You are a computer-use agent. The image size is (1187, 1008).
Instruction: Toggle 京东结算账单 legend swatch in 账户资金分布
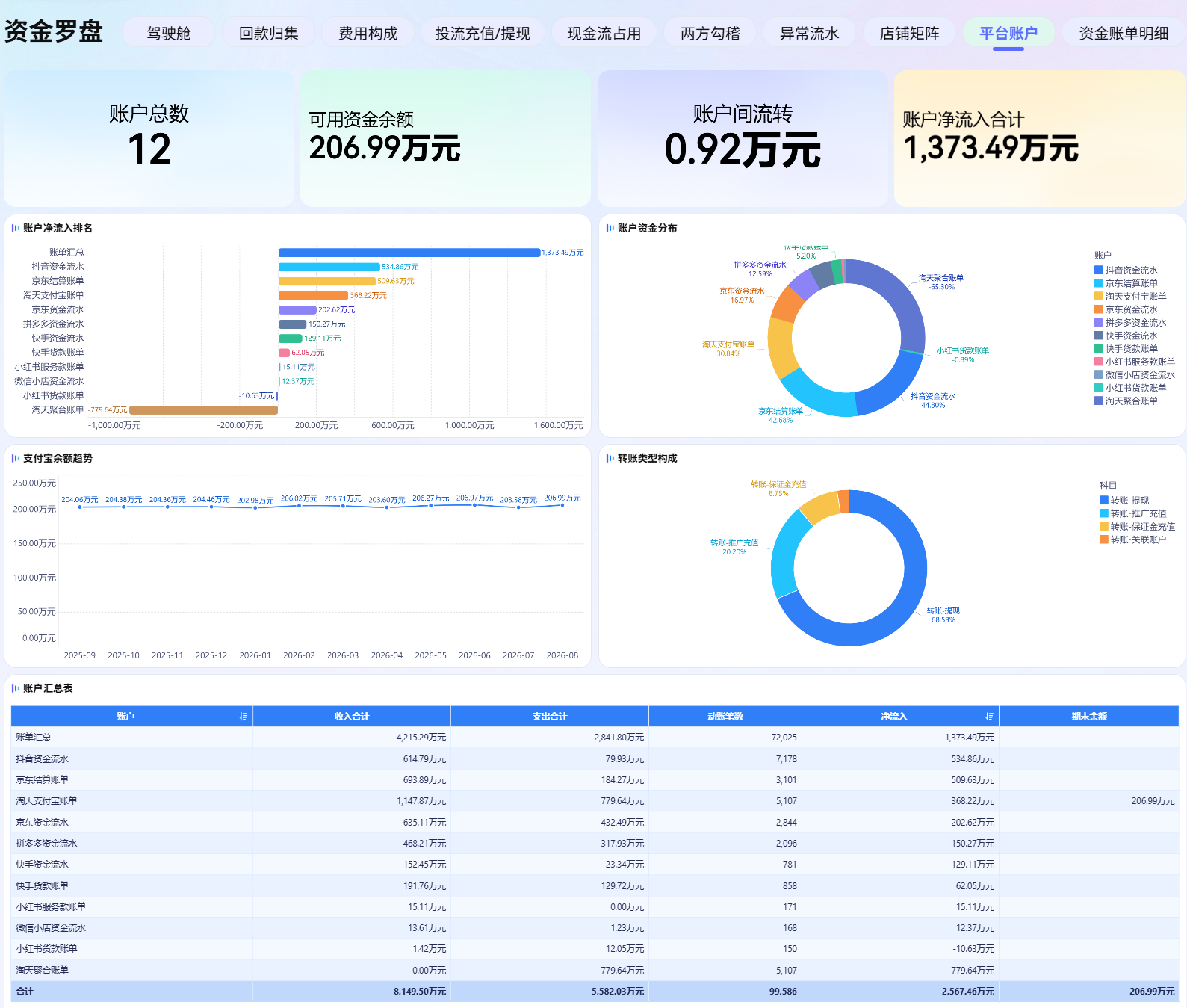[1099, 283]
